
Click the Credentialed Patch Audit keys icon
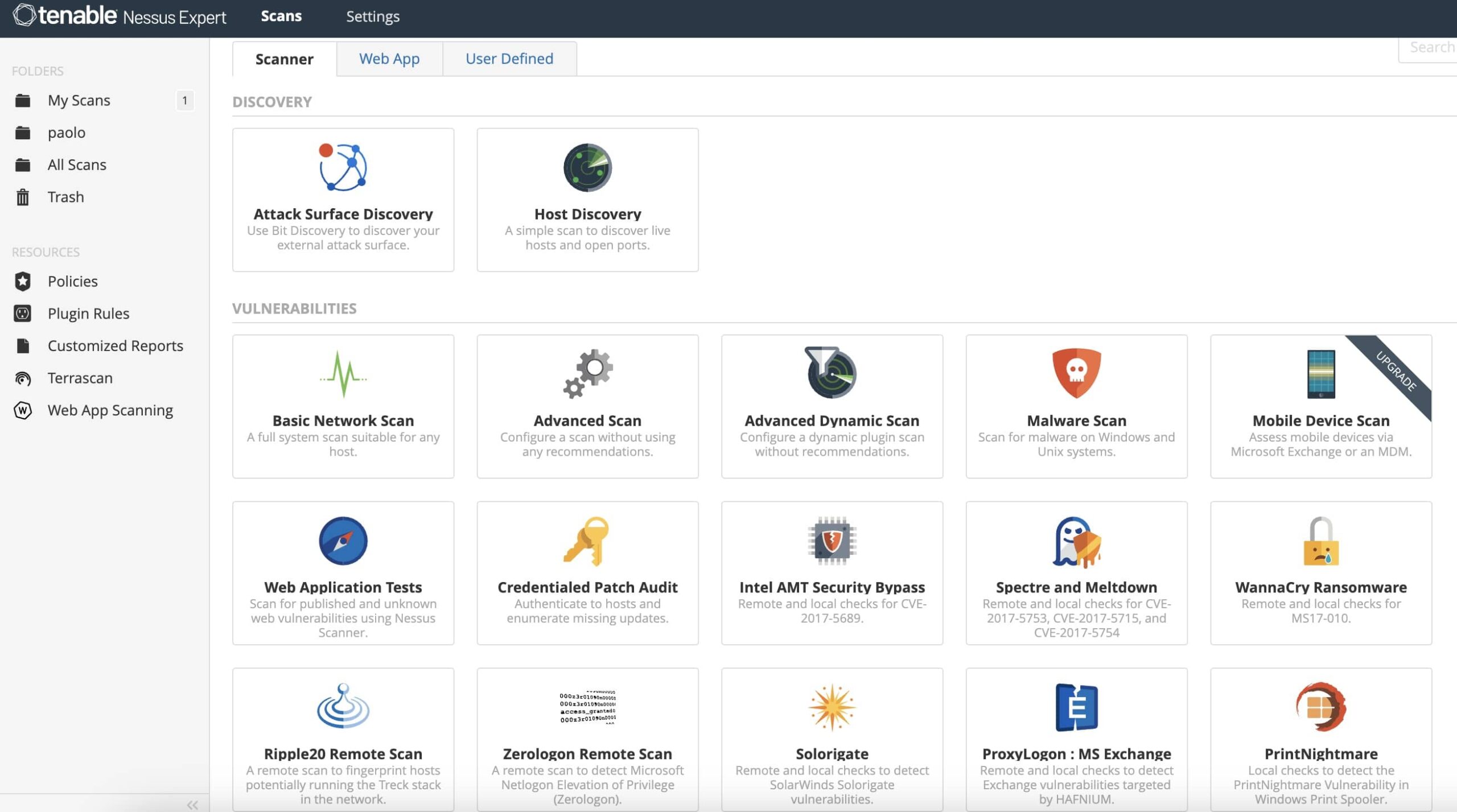(x=587, y=541)
